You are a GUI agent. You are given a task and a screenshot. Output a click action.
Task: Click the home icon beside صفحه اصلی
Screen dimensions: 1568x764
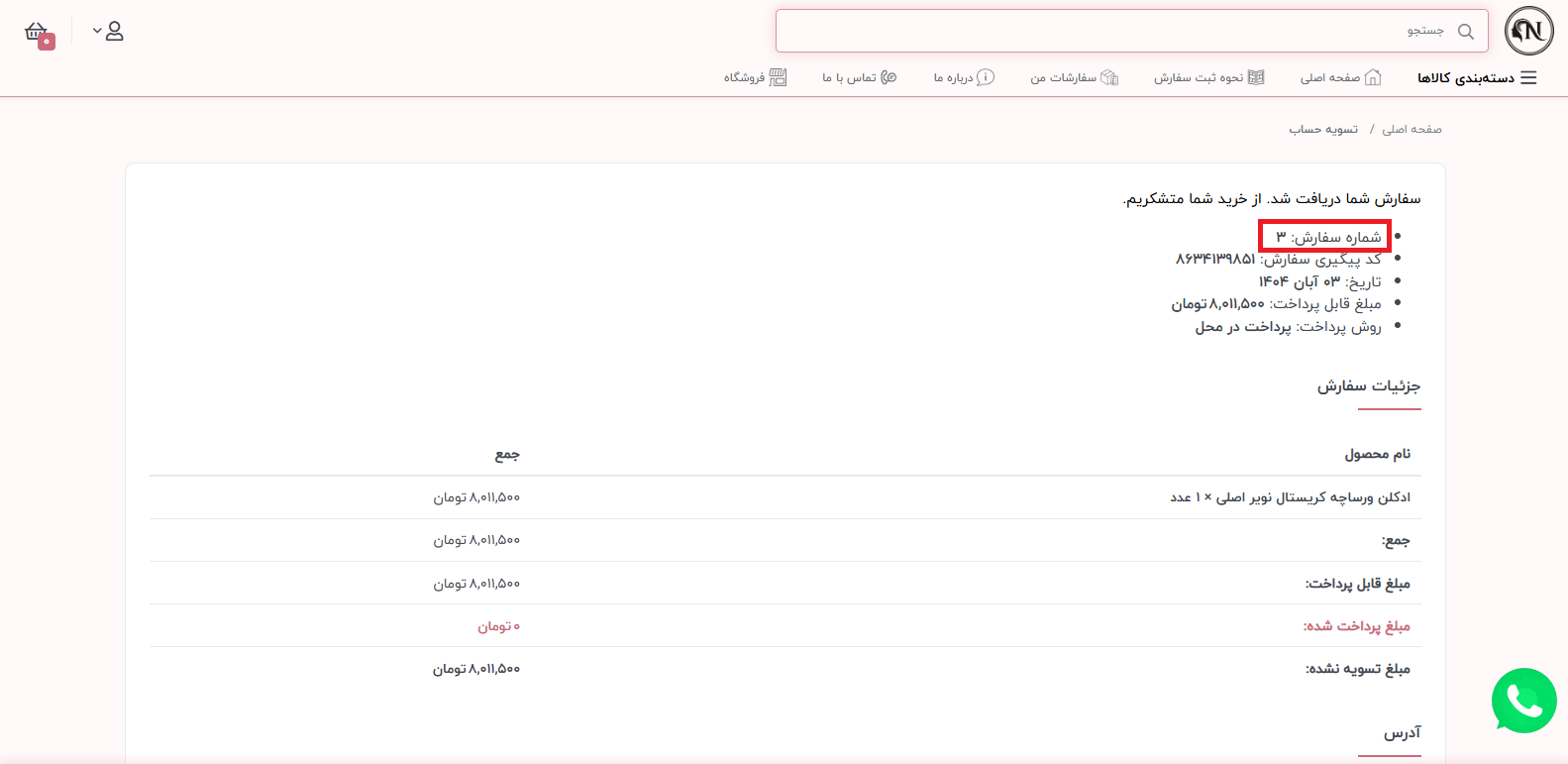1373,77
